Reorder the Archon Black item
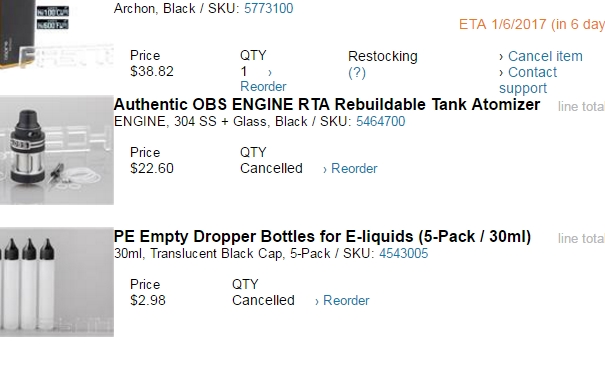Screen dimensions: 605x365 (263, 86)
